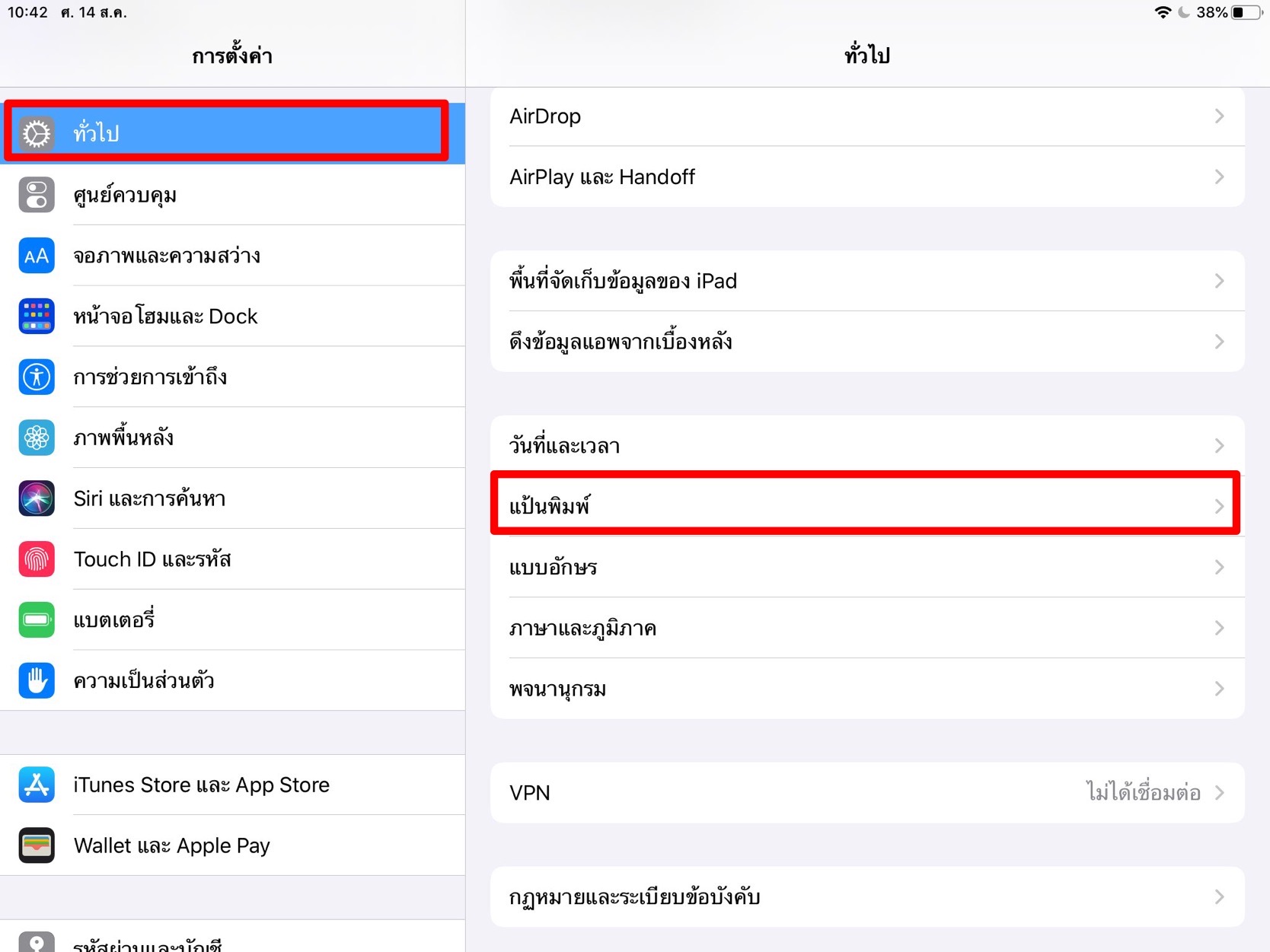
Task: Expand the AirDrop row chevron
Action: [x=1219, y=116]
